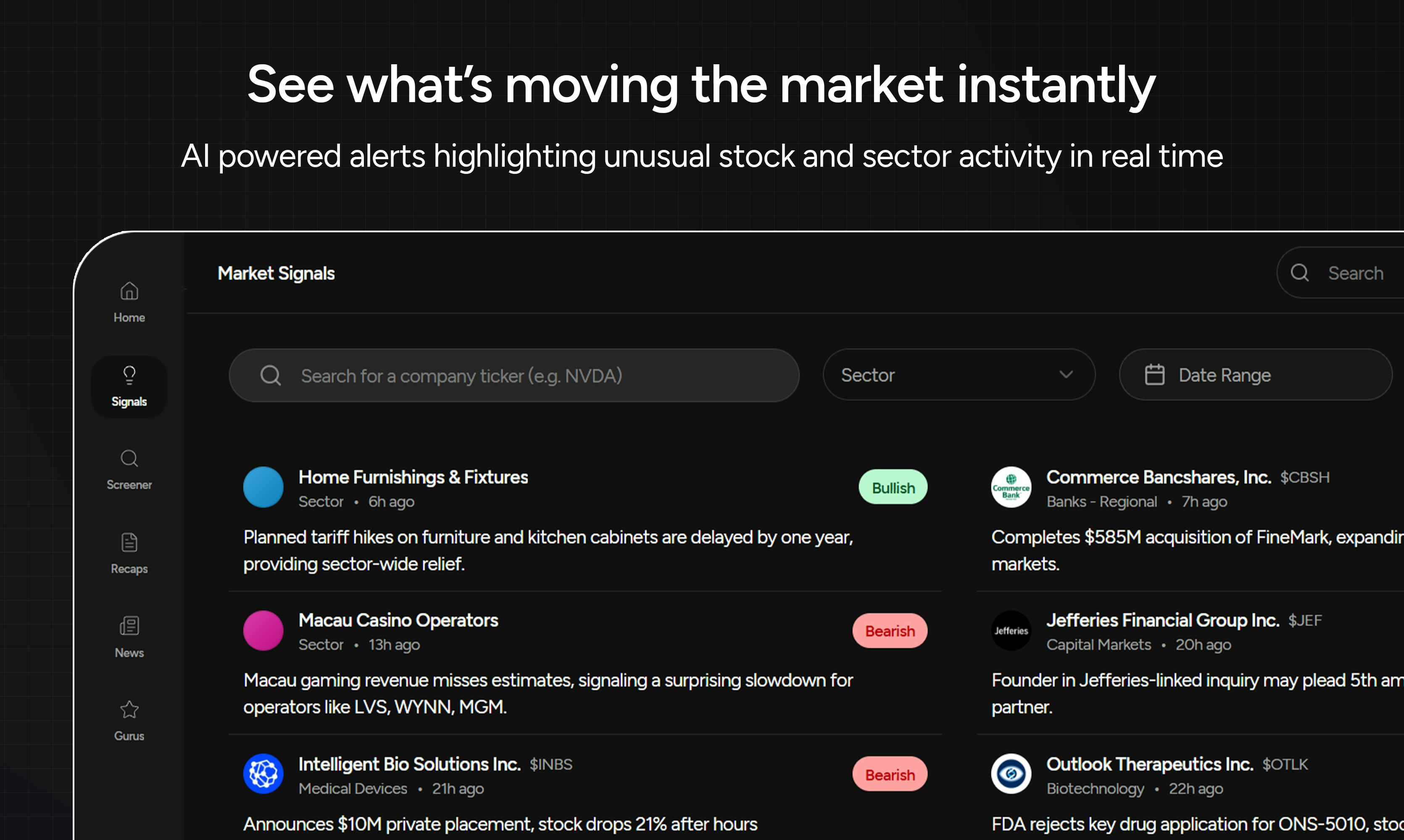Switch to the Market Signals view
The image size is (1404, 840).
277,273
